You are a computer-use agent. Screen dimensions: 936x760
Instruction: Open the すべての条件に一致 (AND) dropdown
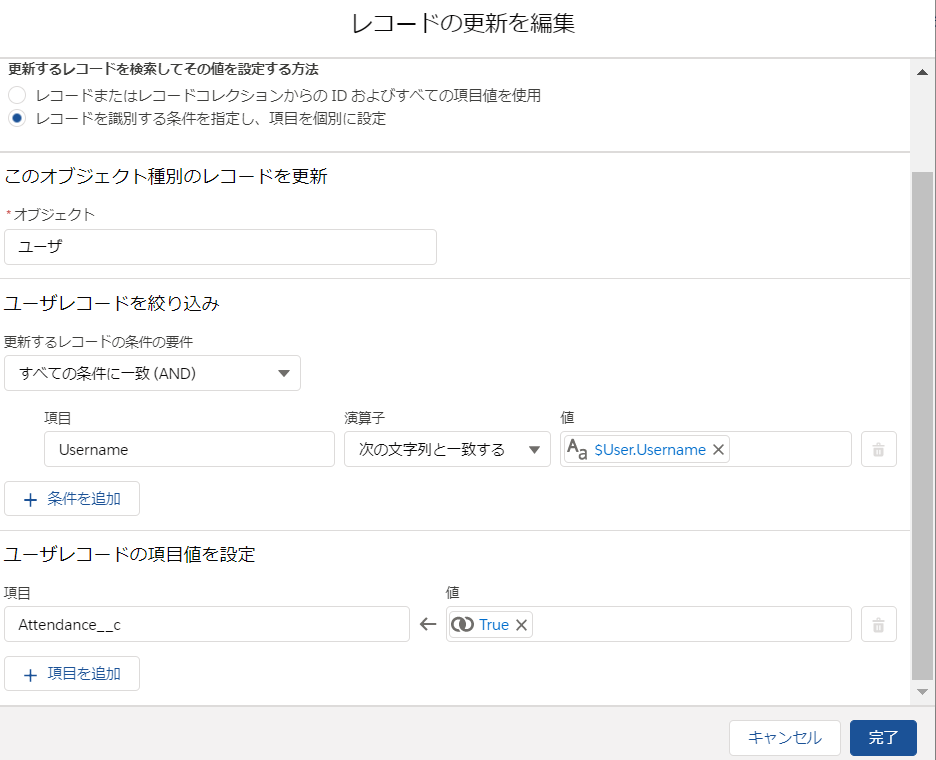[152, 372]
